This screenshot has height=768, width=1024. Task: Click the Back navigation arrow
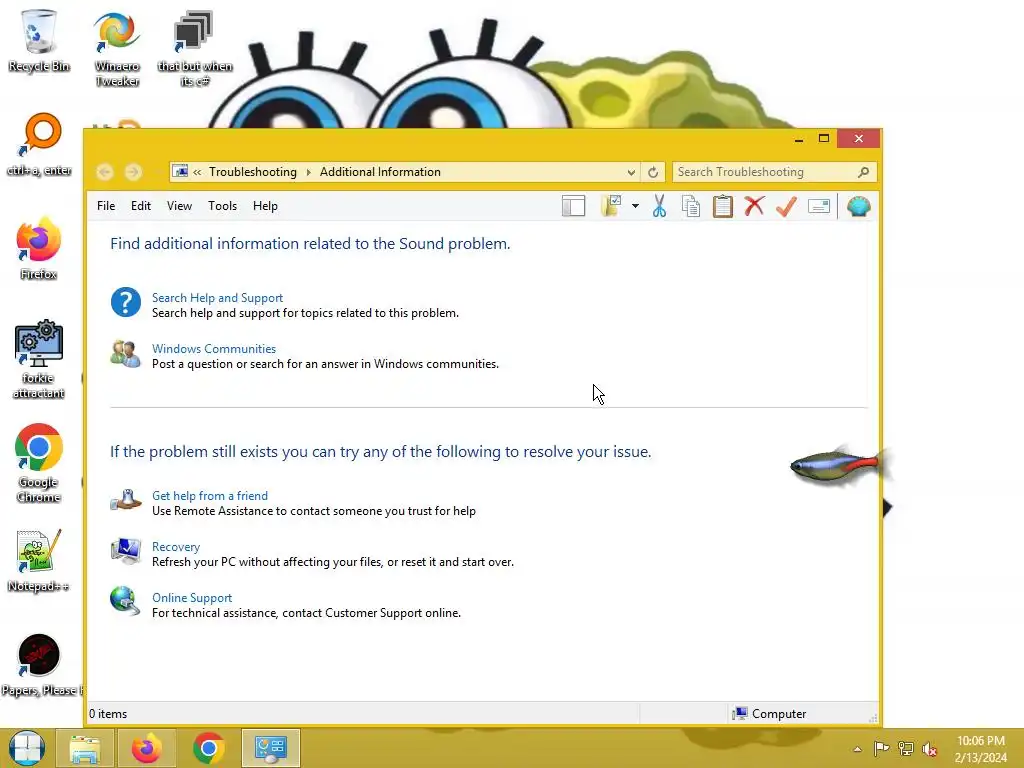[104, 172]
